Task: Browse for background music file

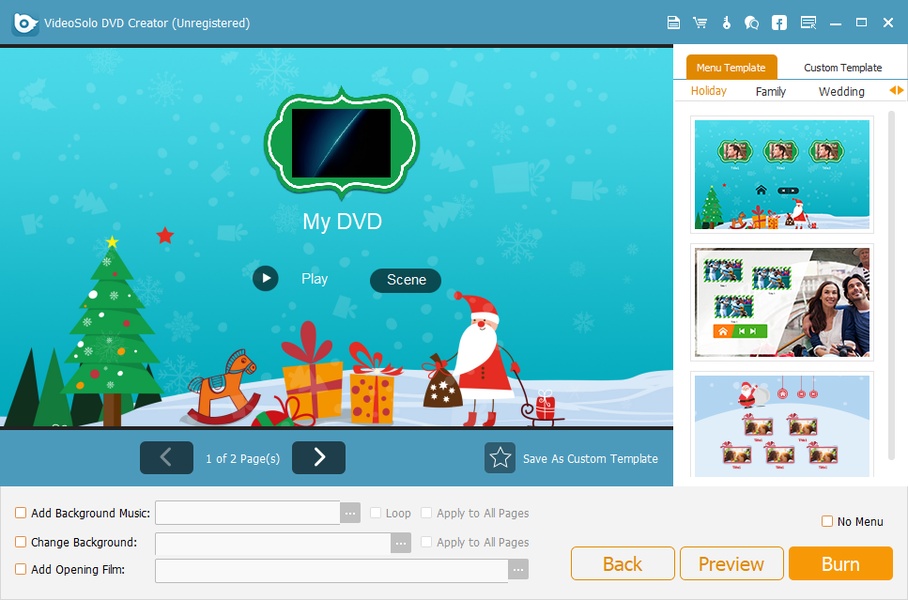Action: (x=350, y=513)
